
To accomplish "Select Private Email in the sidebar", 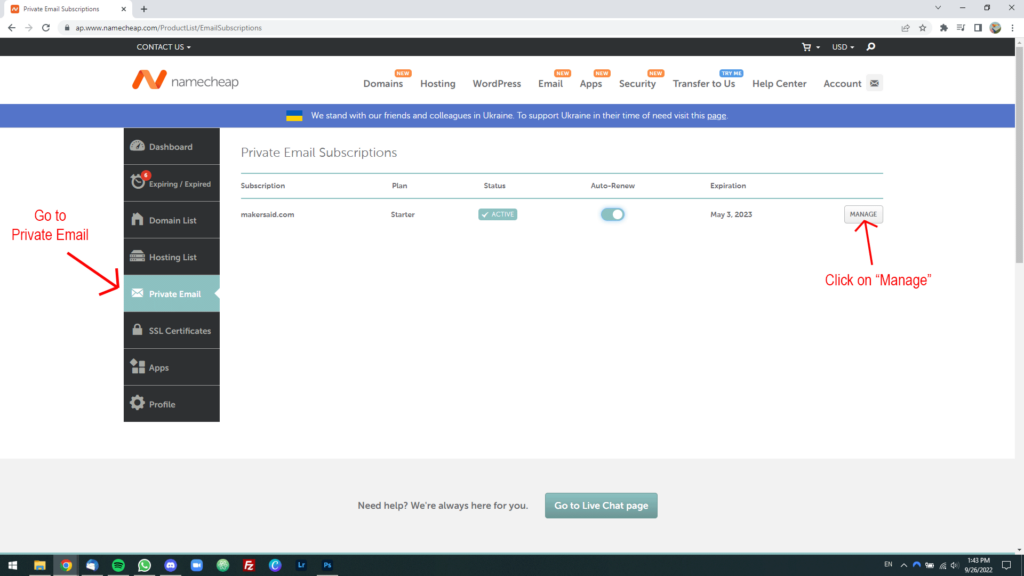I will [x=172, y=293].
